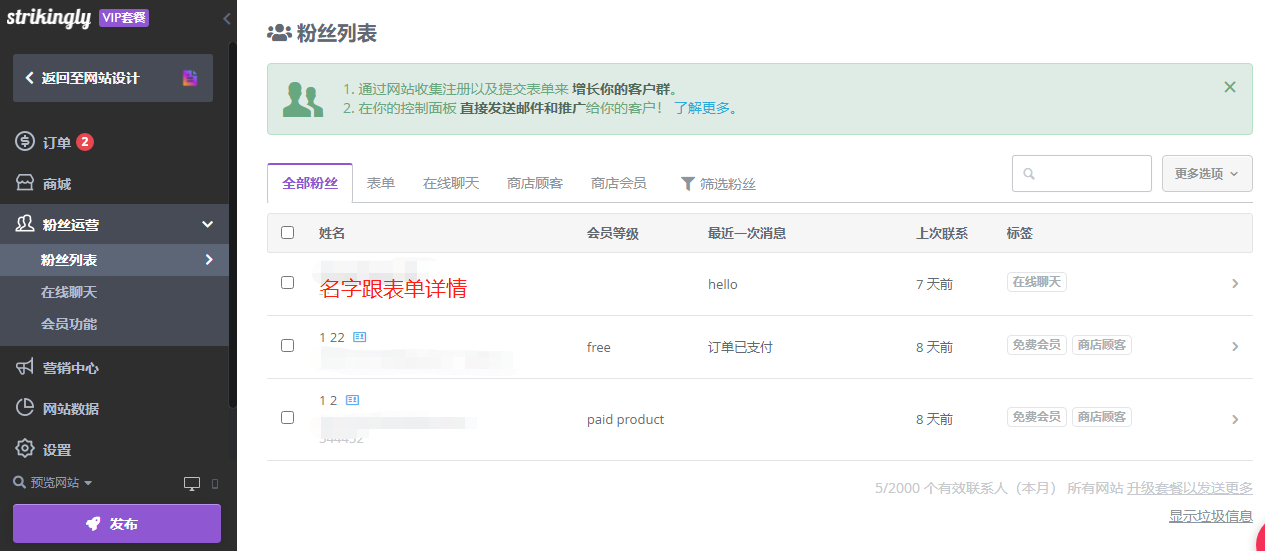Click the VIP套餐 badge

[x=124, y=18]
